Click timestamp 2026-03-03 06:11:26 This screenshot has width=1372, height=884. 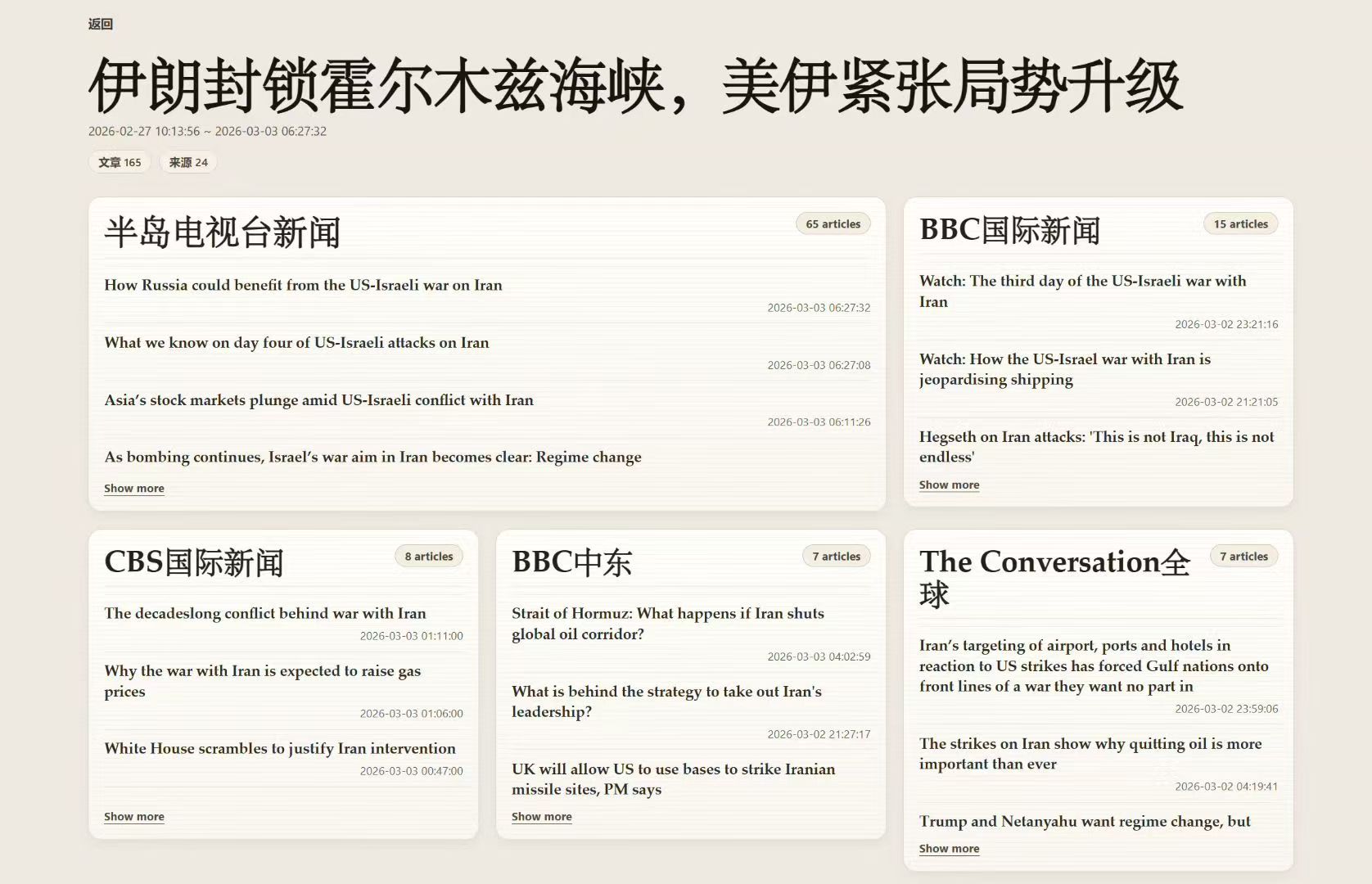(x=819, y=422)
